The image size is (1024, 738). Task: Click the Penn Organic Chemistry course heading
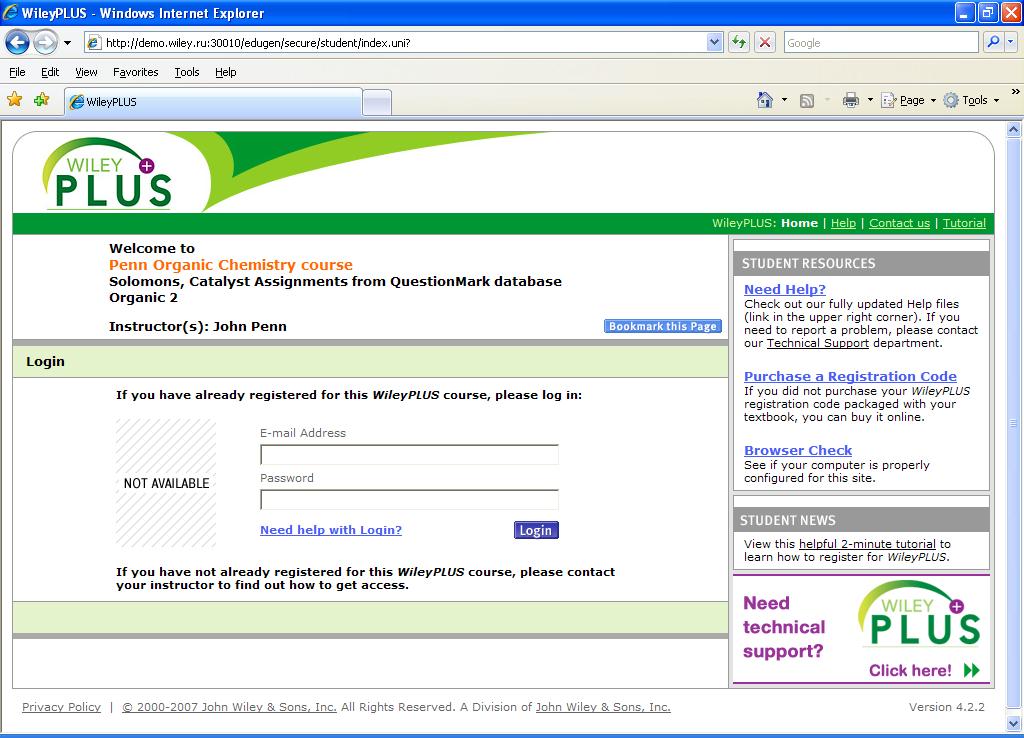coord(231,265)
